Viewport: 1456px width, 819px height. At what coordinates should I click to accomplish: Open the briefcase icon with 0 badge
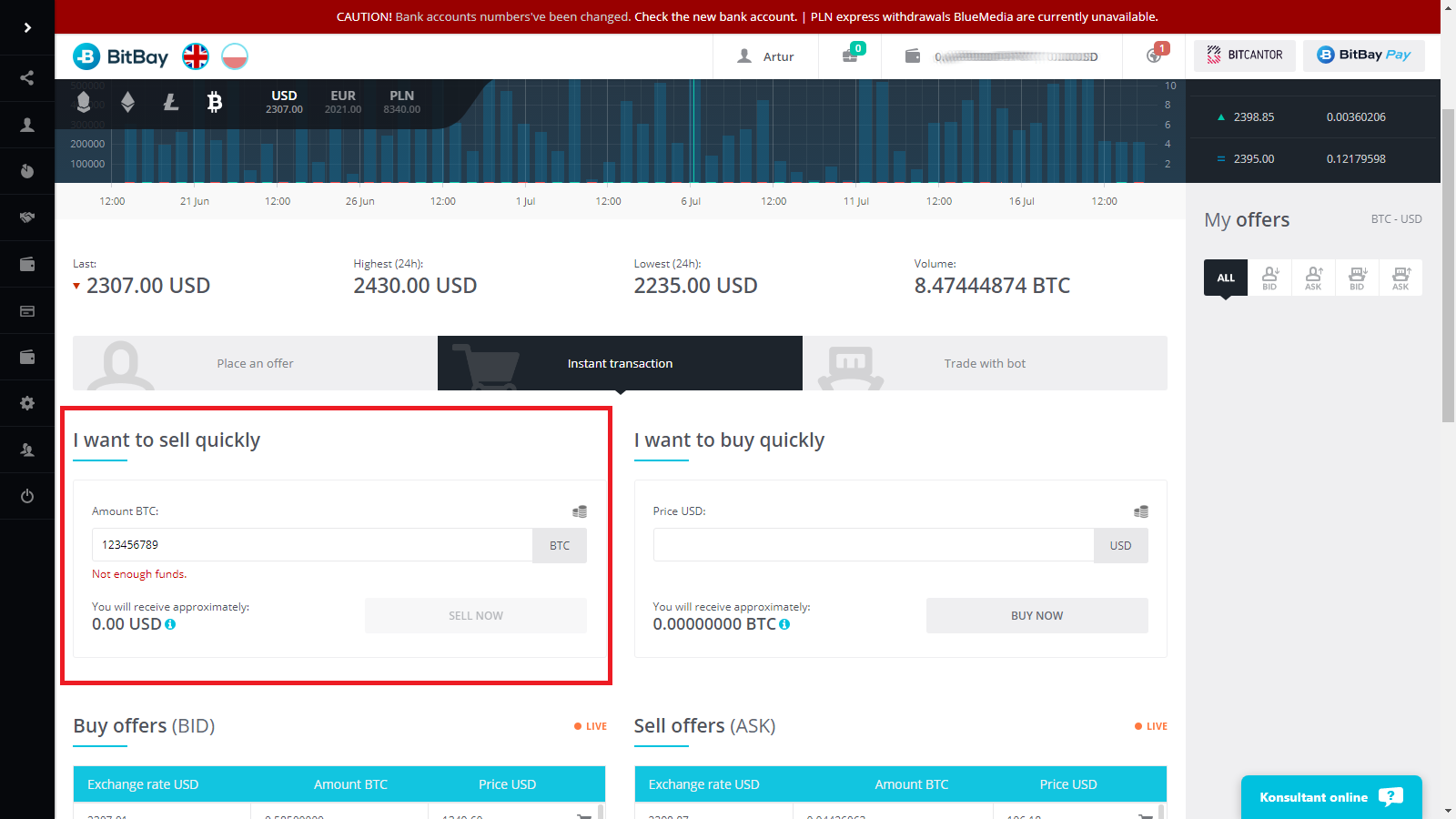(x=852, y=55)
